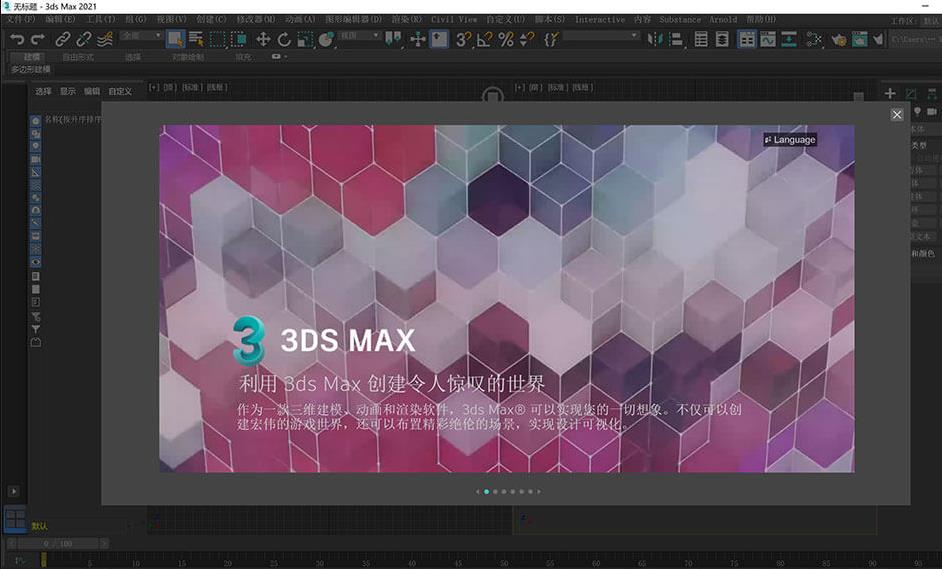Activate the Select and Link chain icon
Image resolution: width=942 pixels, height=569 pixels.
point(63,39)
